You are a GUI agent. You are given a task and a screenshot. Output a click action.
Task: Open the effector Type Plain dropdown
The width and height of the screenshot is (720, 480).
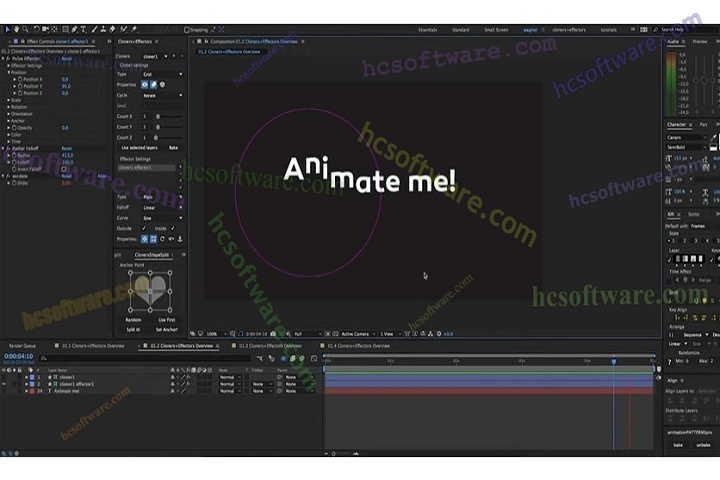click(x=162, y=197)
